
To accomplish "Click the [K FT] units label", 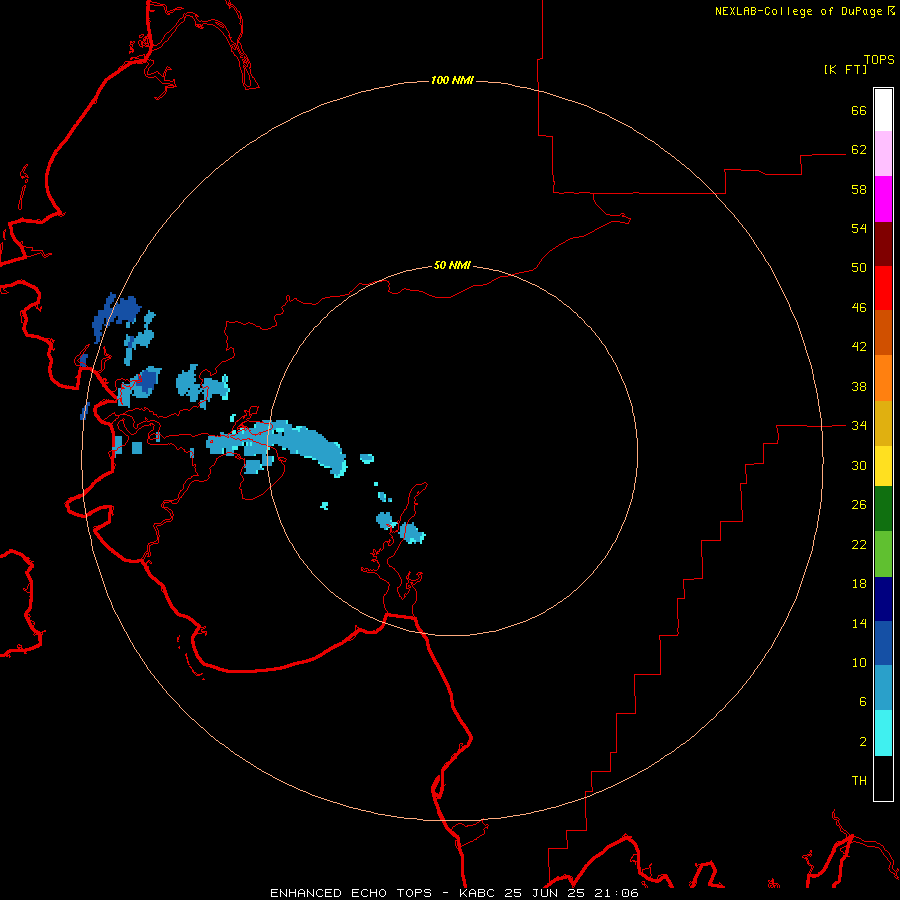I will point(845,70).
